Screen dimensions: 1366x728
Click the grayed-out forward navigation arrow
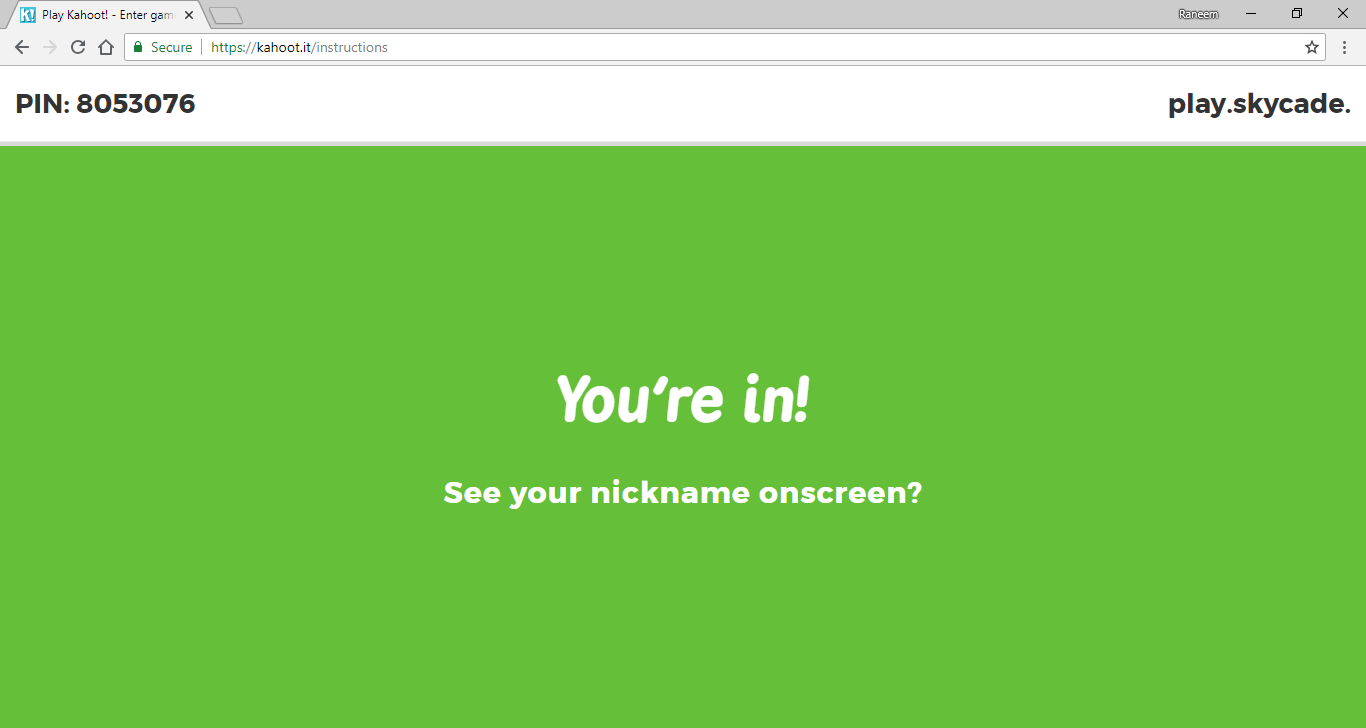[50, 47]
